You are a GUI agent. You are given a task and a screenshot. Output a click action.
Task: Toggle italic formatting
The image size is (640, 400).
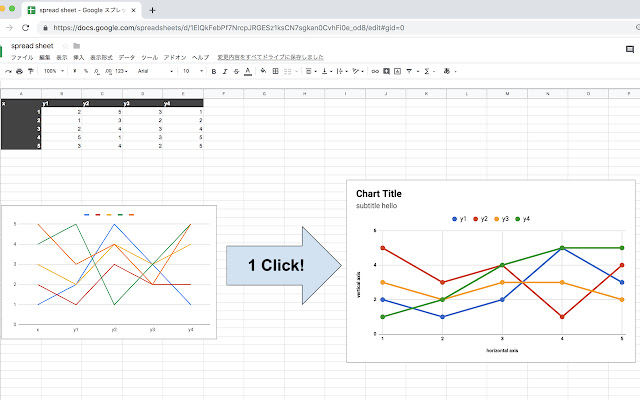click(x=225, y=71)
